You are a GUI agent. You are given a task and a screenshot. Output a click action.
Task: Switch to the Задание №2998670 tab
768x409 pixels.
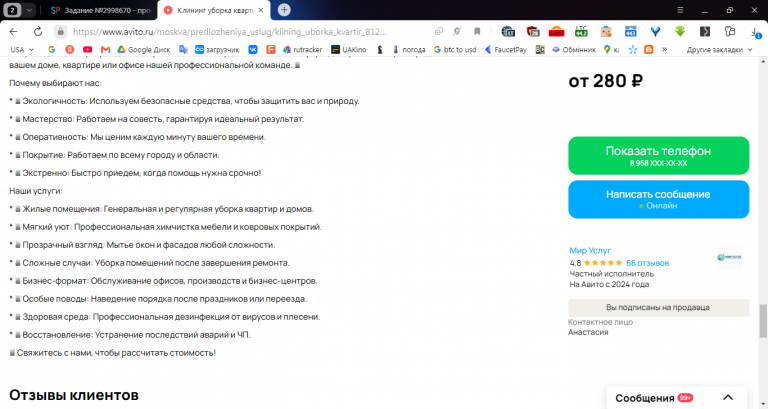pos(102,10)
